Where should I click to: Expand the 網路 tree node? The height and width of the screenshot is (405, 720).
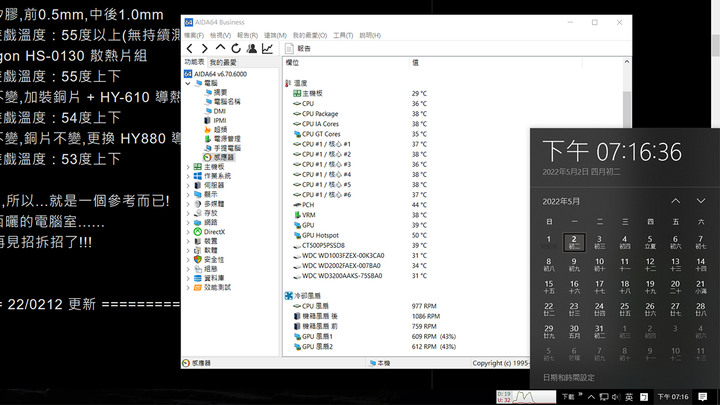pos(188,223)
